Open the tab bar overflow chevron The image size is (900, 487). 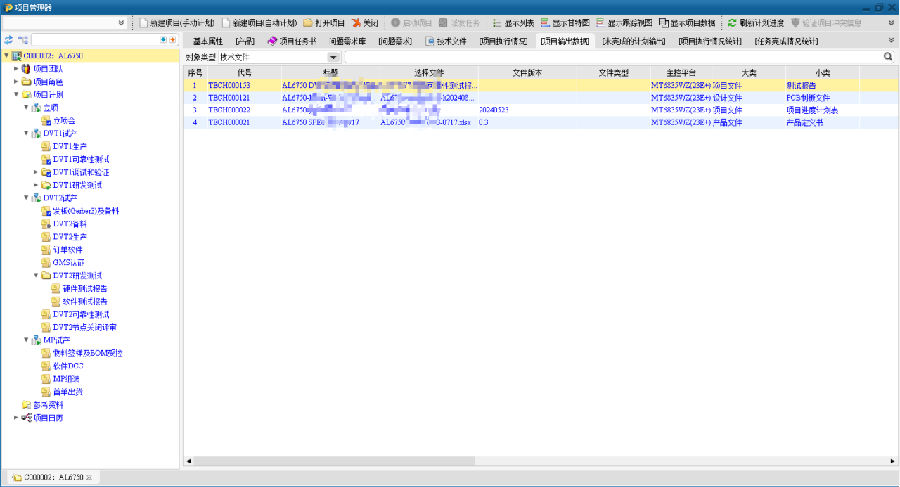pos(891,41)
